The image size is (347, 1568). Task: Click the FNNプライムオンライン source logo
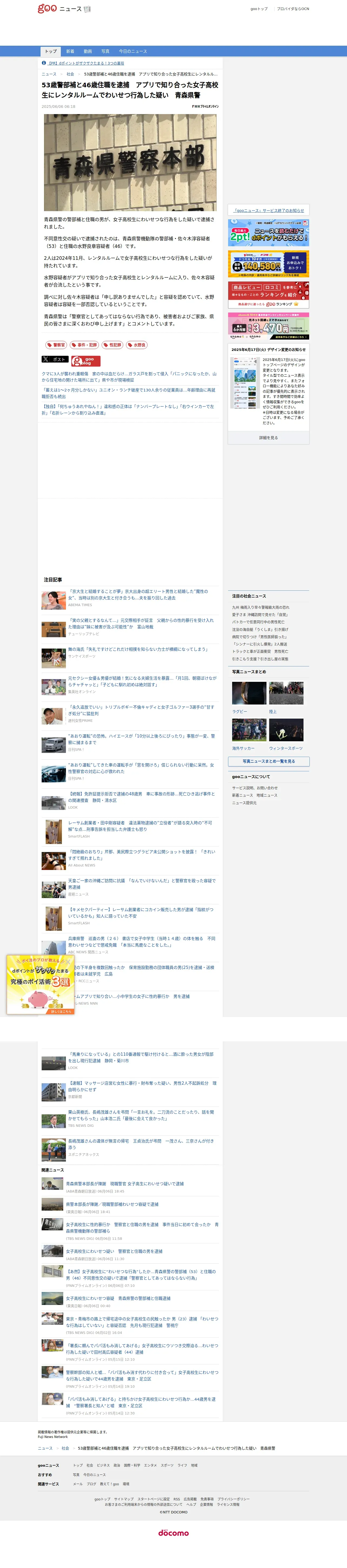click(x=205, y=107)
